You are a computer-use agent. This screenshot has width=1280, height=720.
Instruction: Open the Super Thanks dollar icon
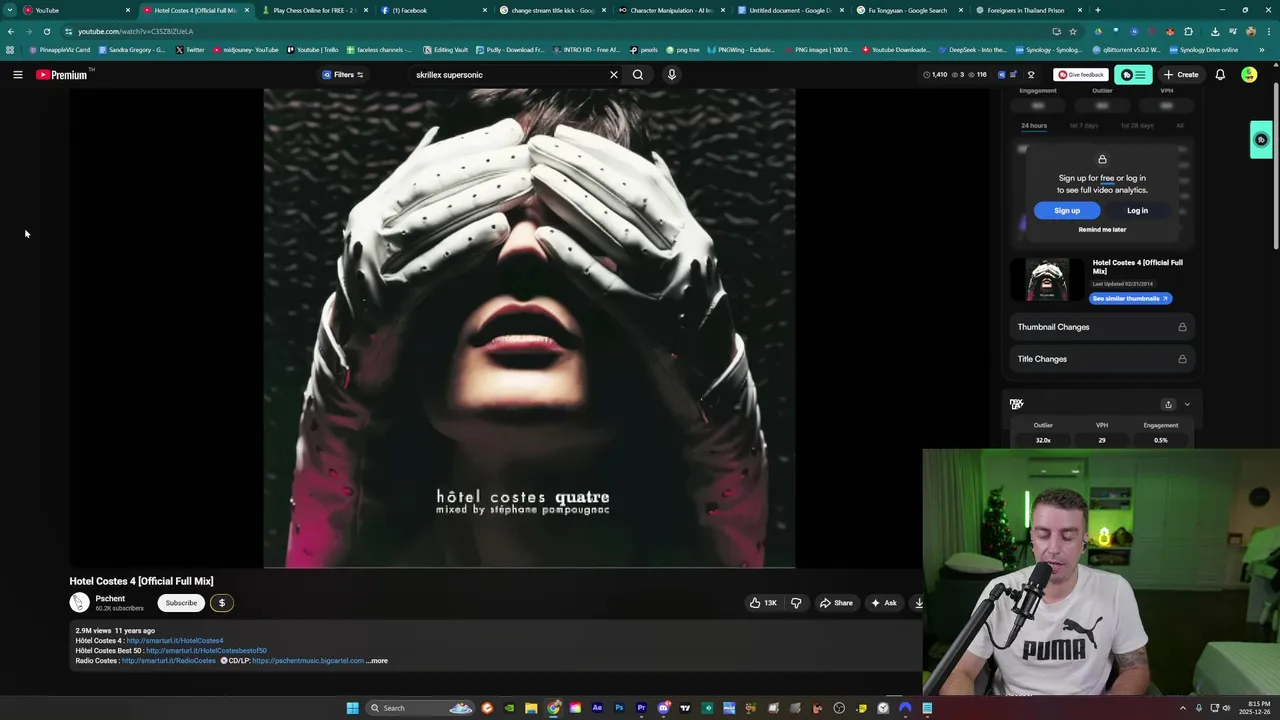[x=222, y=603]
